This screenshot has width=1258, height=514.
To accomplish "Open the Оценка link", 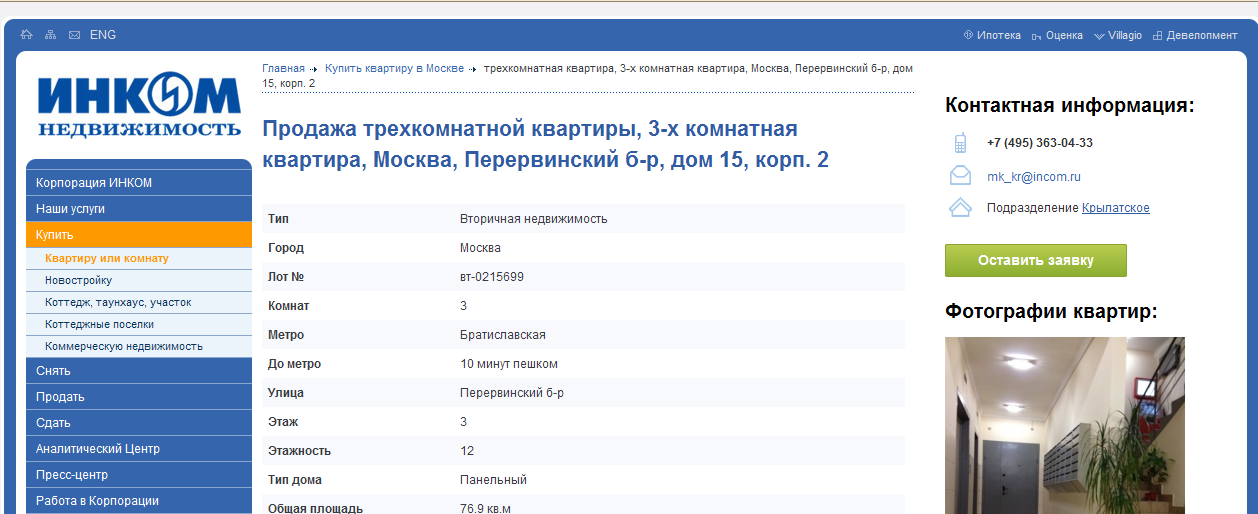I will point(1064,35).
